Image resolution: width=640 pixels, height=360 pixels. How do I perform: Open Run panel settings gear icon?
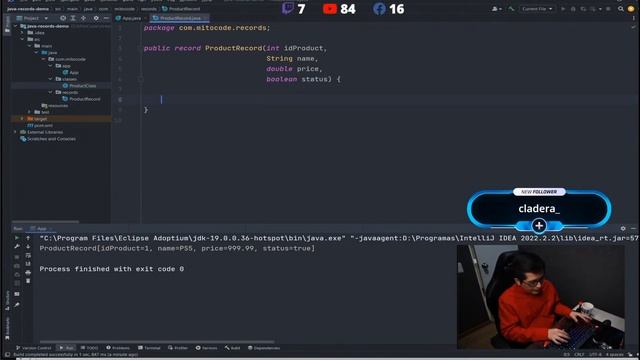tap(623, 229)
